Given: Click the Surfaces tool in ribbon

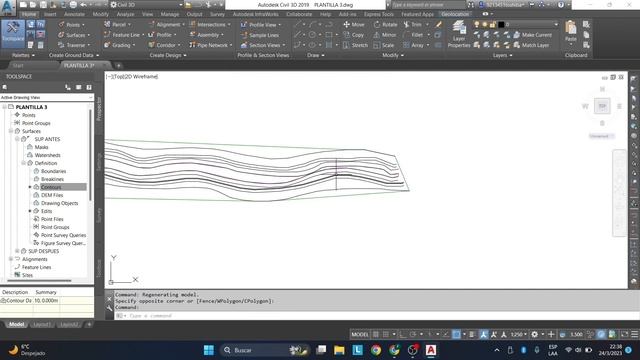Looking at the screenshot, I should pos(75,35).
